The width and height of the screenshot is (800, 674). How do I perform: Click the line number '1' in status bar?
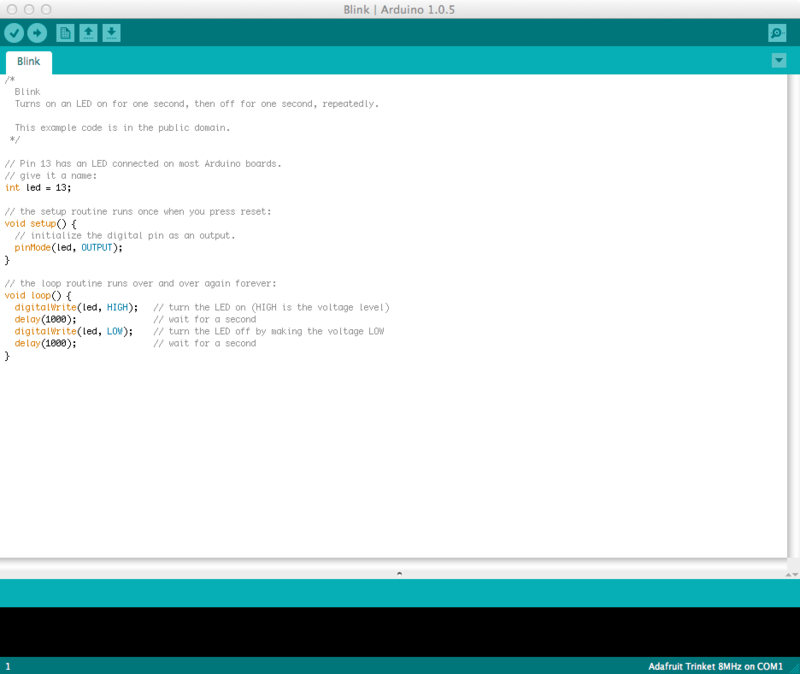pos(8,666)
